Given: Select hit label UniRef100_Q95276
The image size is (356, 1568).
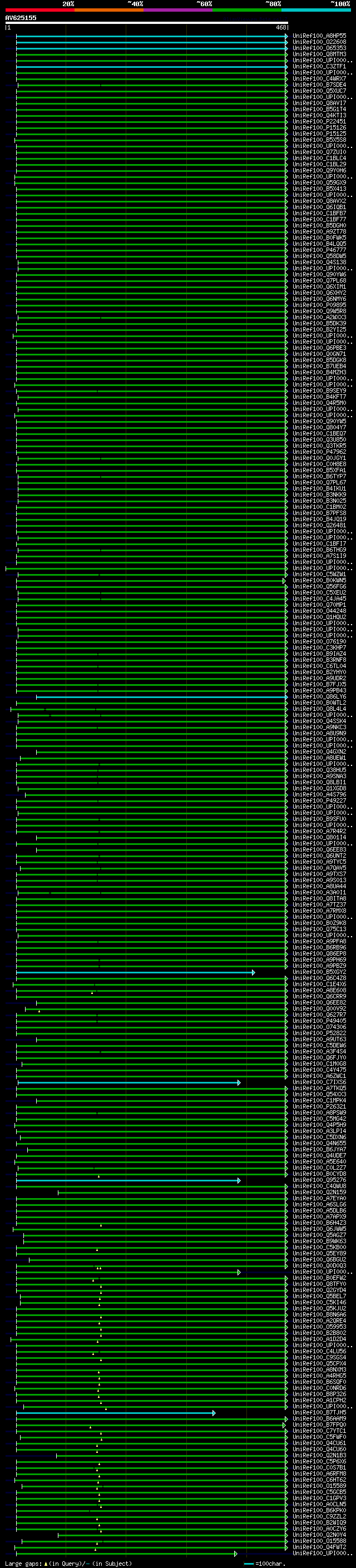Looking at the screenshot, I should click(x=319, y=1180).
